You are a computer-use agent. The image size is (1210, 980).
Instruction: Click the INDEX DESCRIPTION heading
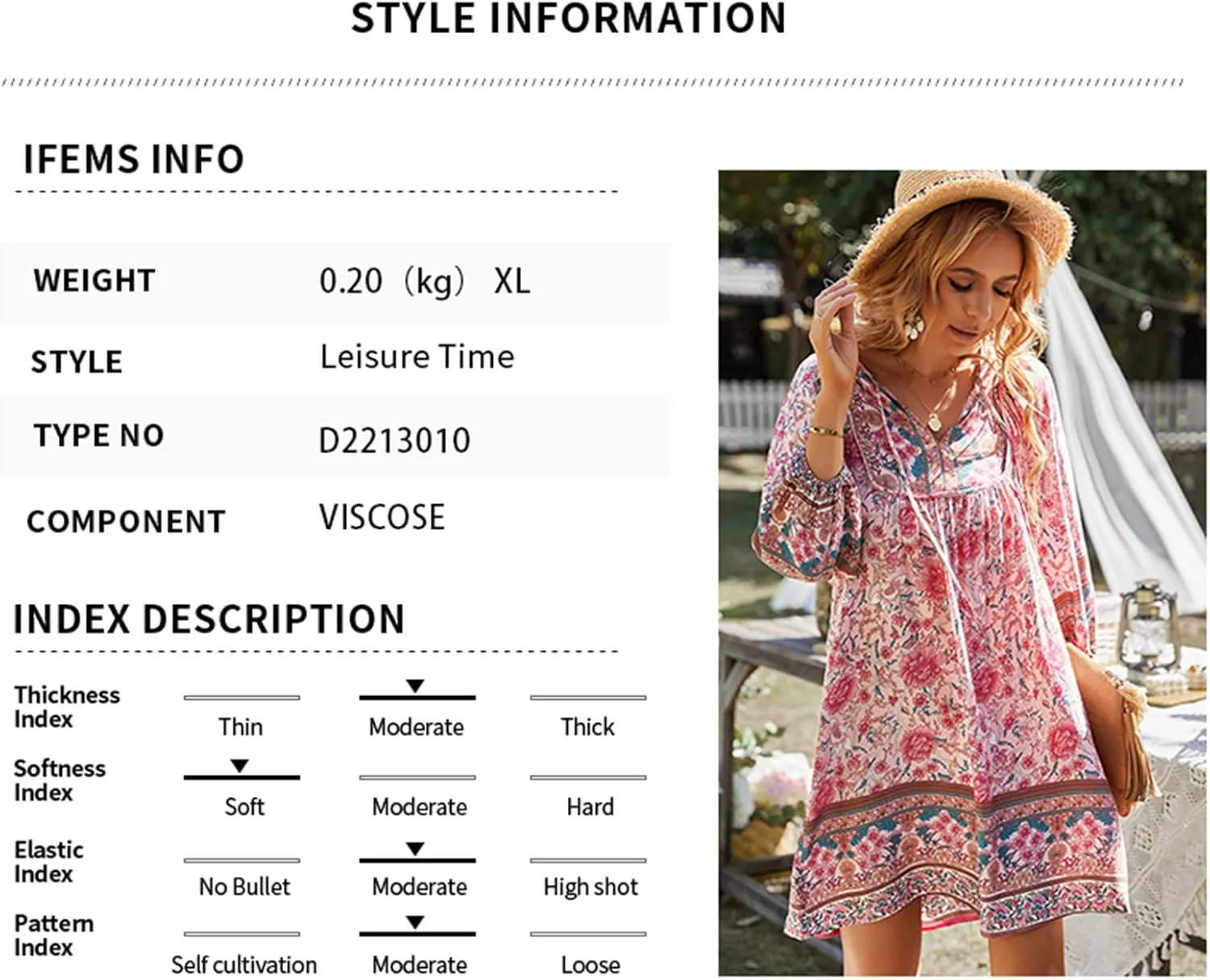[209, 619]
